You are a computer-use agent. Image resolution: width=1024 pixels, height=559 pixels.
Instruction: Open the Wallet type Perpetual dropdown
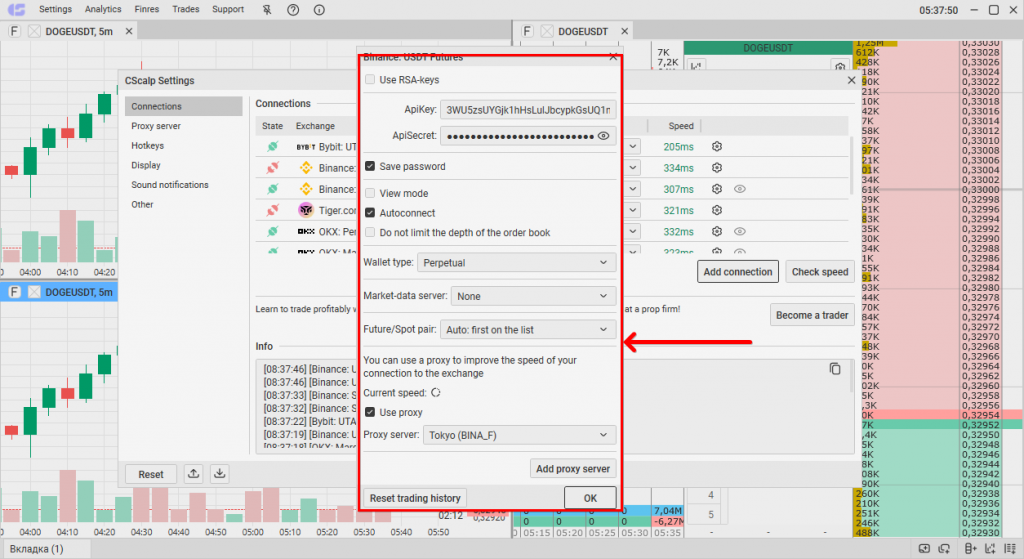coord(516,263)
